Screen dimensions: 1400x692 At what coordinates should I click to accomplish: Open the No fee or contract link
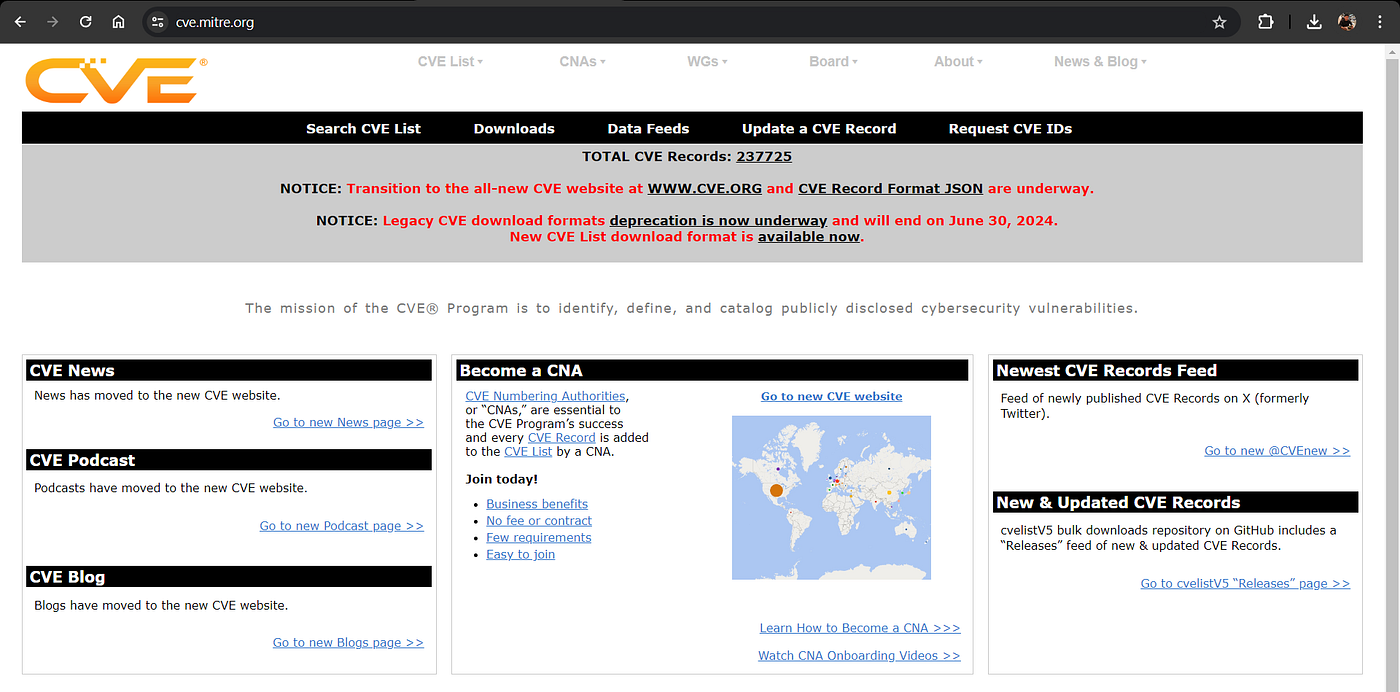click(539, 521)
